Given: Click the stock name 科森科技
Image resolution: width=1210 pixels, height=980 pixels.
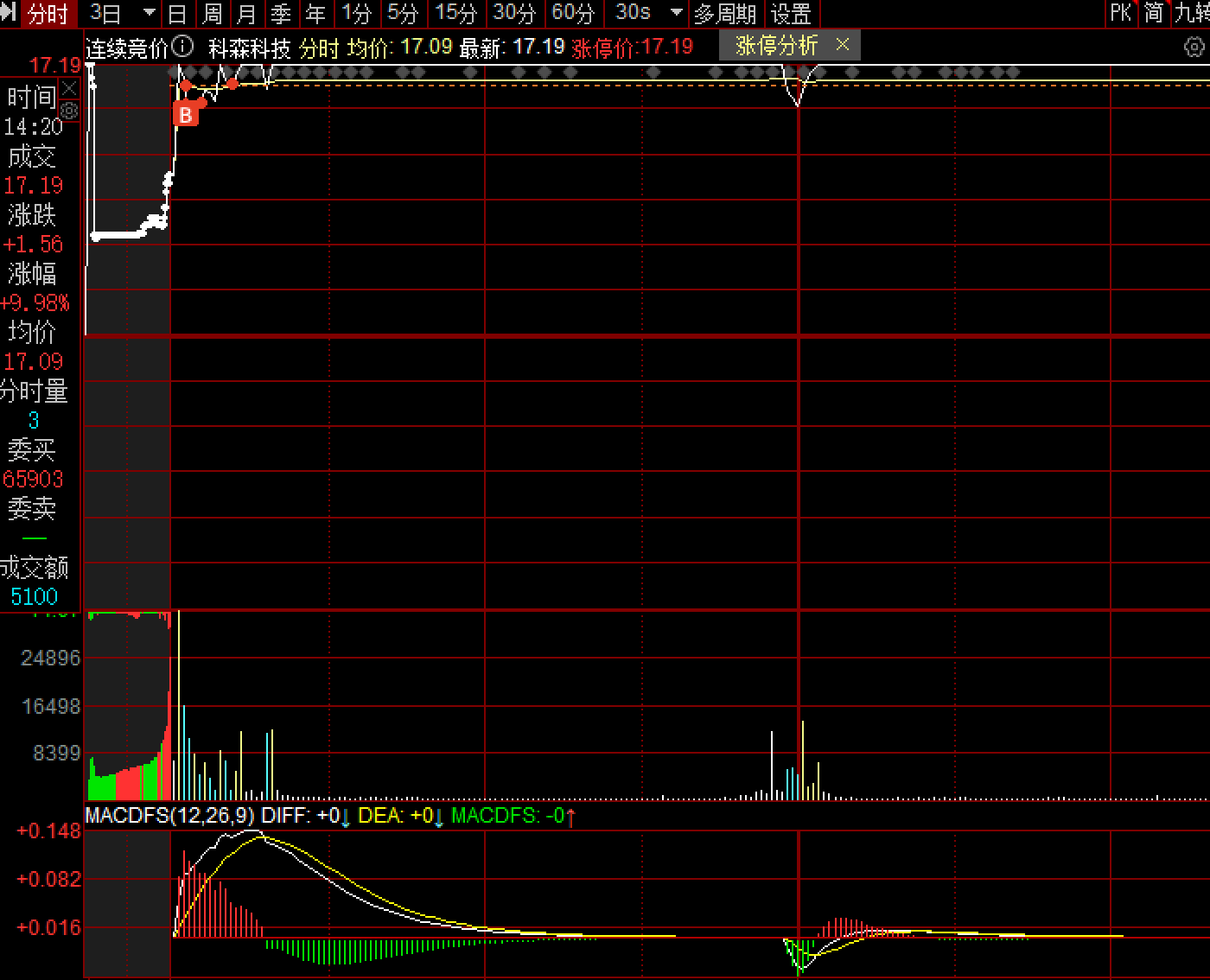Looking at the screenshot, I should point(250,48).
